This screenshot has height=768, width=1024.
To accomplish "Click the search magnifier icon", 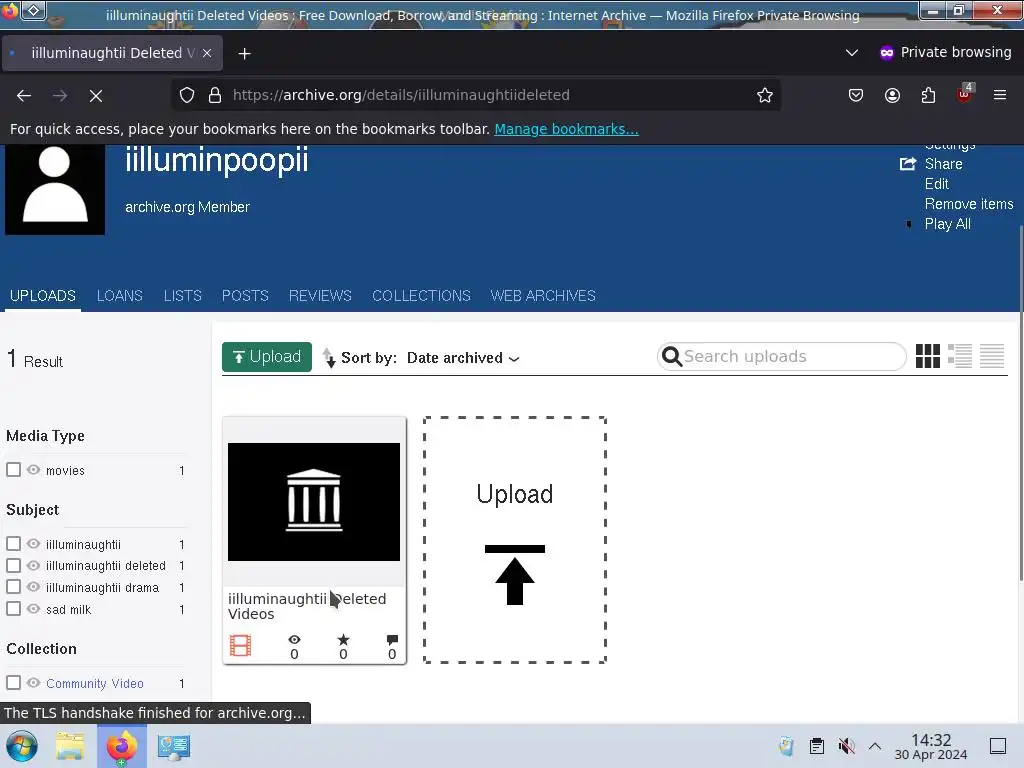I will point(671,357).
